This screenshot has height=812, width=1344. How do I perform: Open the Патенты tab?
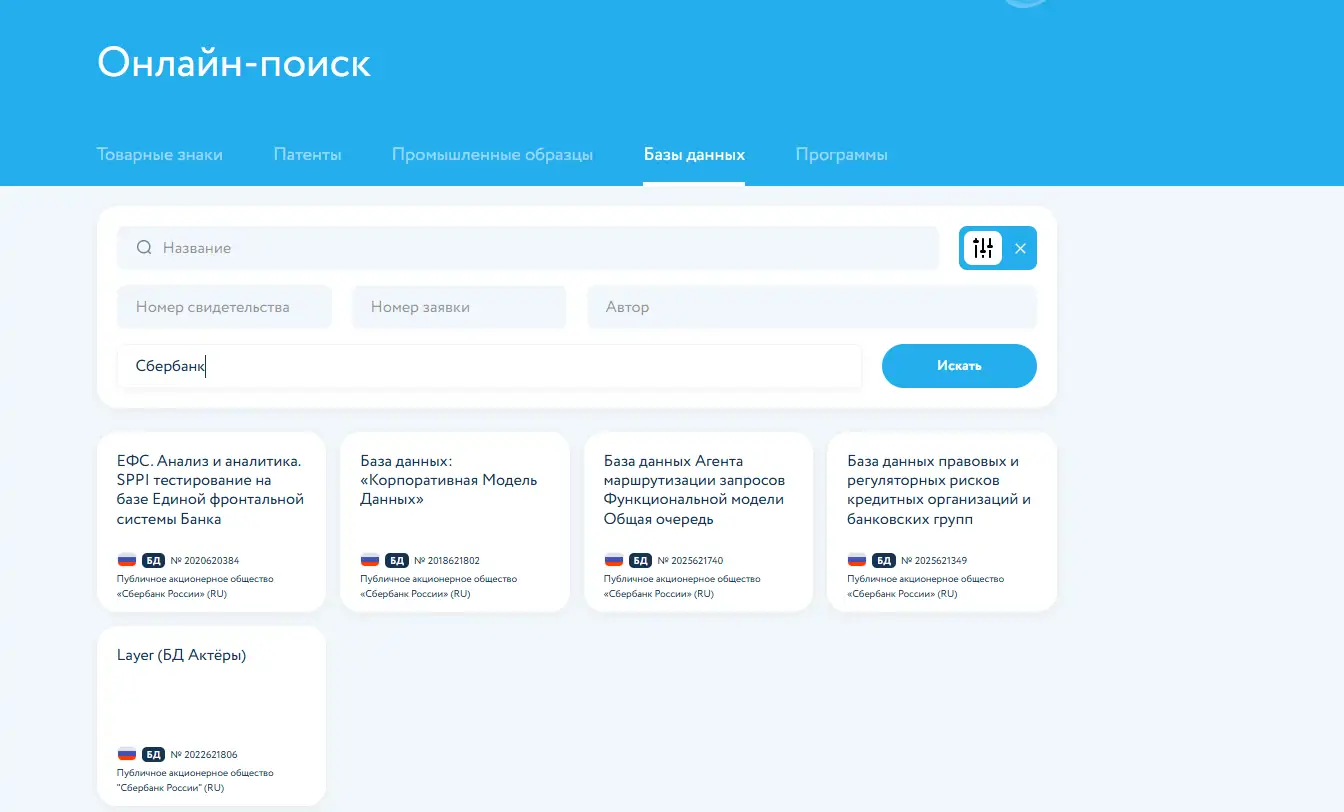point(307,155)
